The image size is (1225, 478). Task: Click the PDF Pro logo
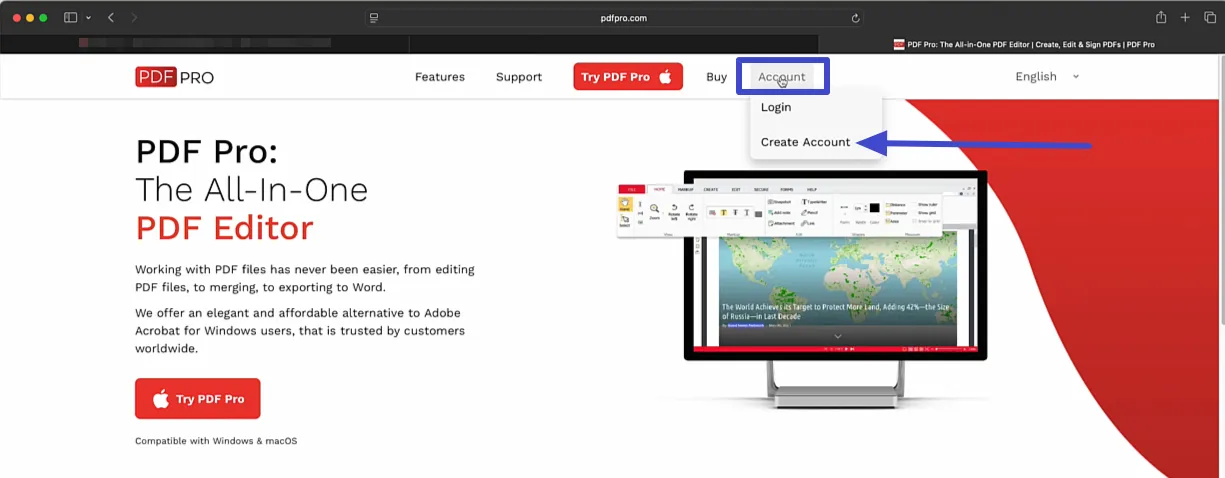[x=174, y=77]
